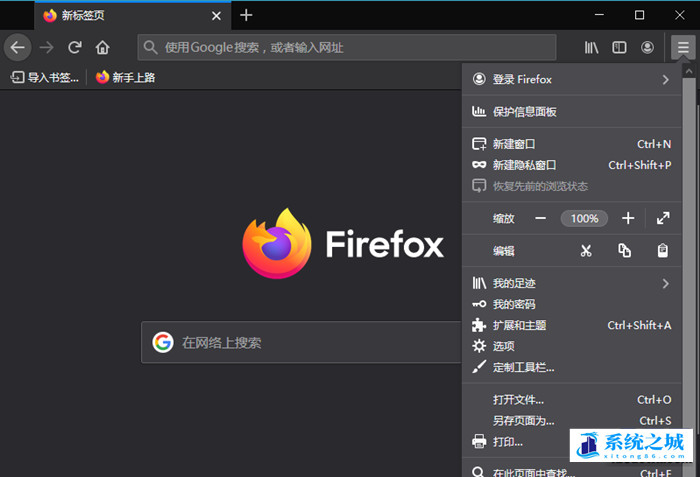Viewport: 700px width, 477px height.
Task: Click the copy icon in edit row
Action: [x=625, y=251]
